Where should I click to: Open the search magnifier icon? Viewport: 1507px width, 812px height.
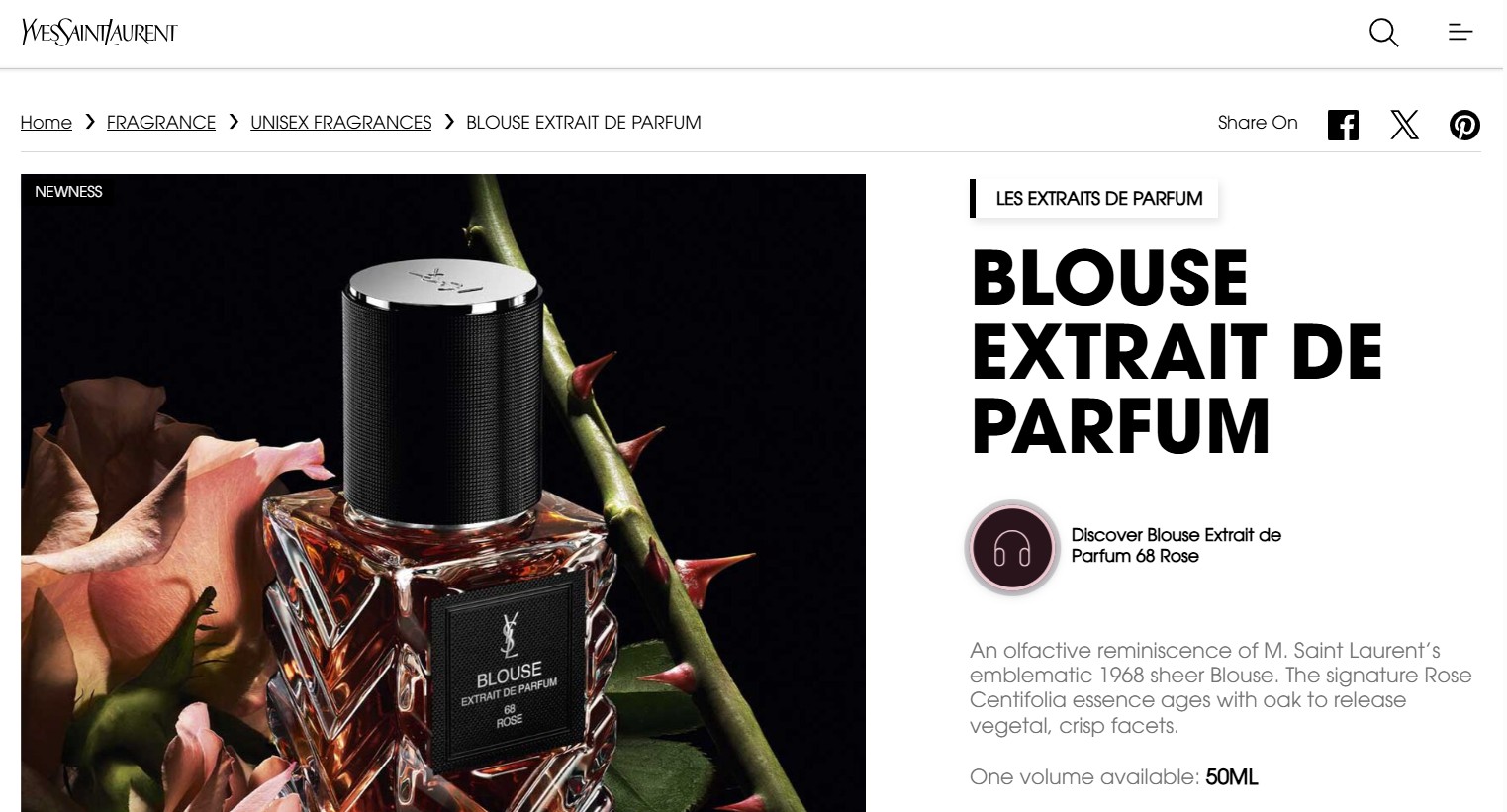click(x=1383, y=33)
